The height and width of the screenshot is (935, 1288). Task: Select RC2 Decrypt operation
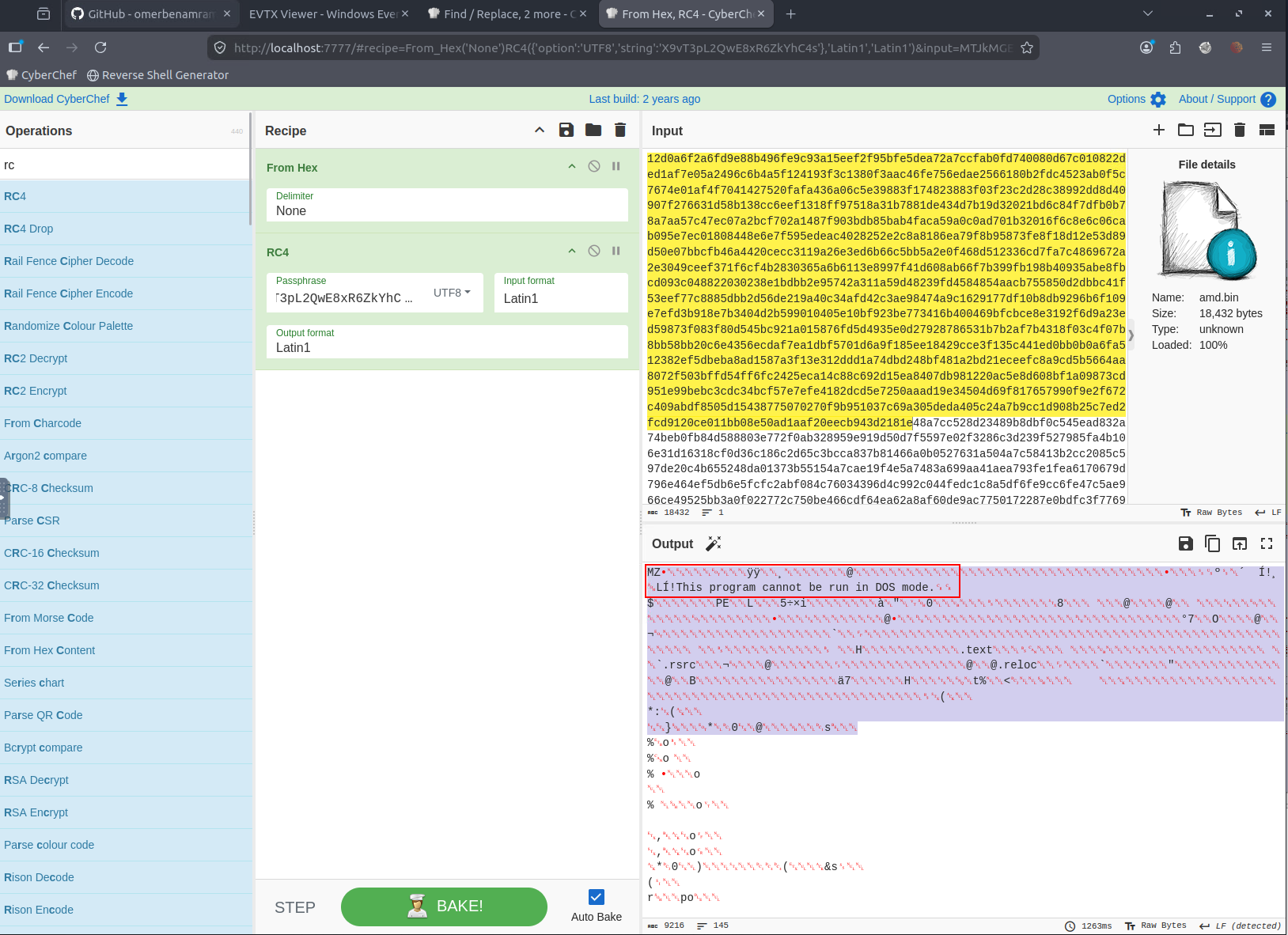pos(126,358)
